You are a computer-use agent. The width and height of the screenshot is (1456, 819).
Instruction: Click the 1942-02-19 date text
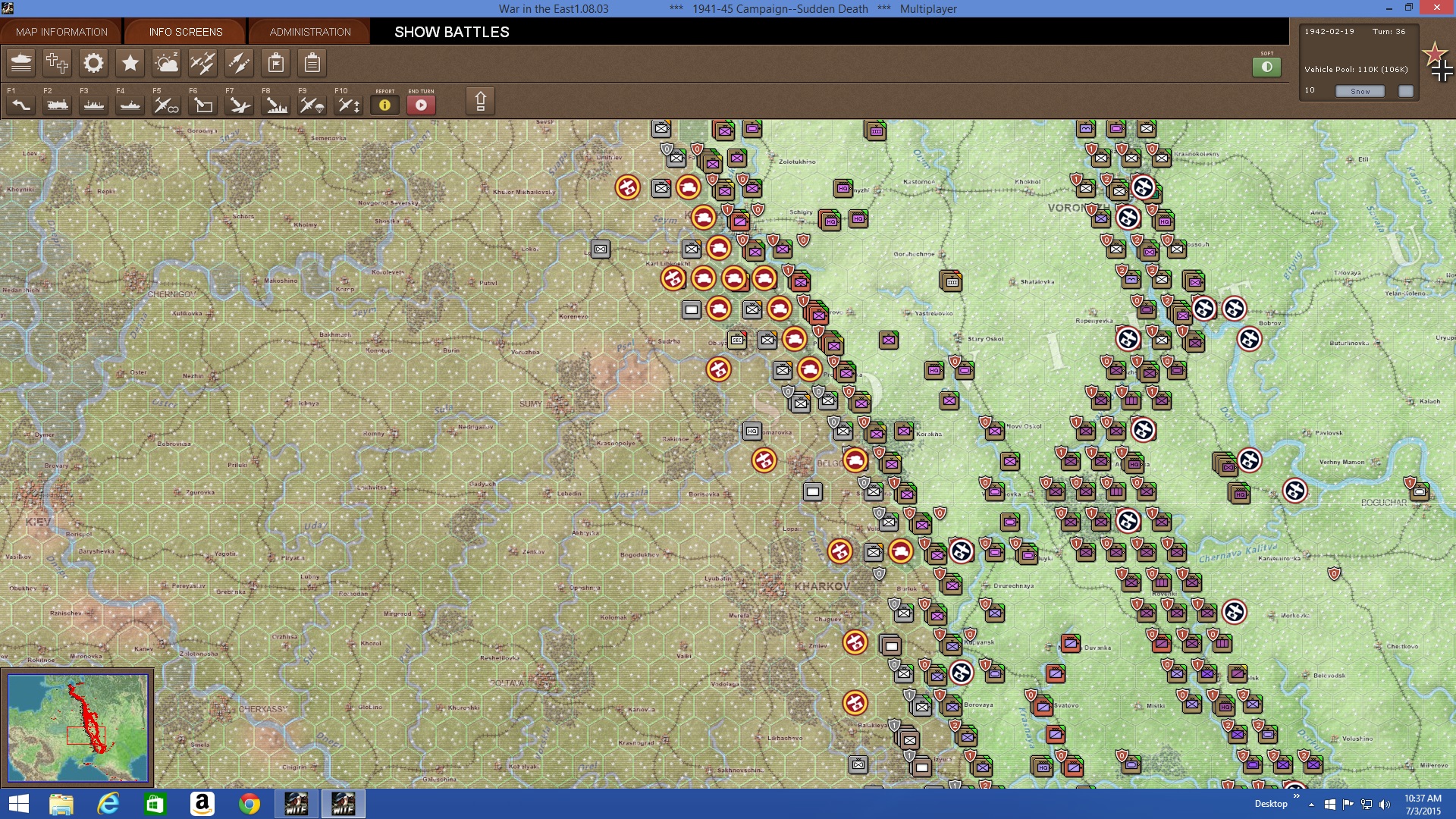point(1329,32)
